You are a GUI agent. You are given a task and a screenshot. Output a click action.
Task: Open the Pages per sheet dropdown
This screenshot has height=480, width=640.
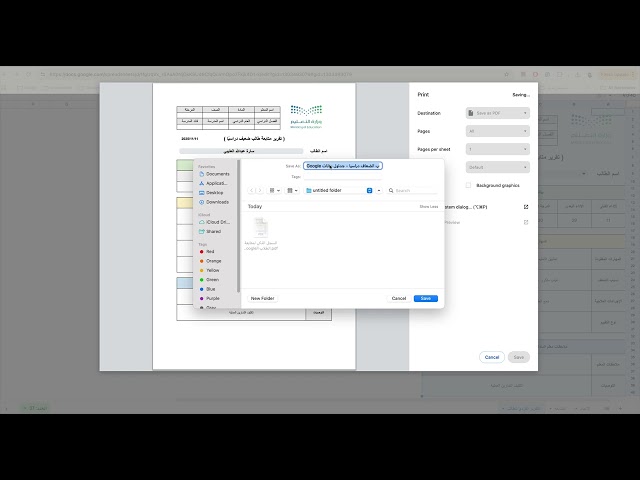(x=498, y=149)
